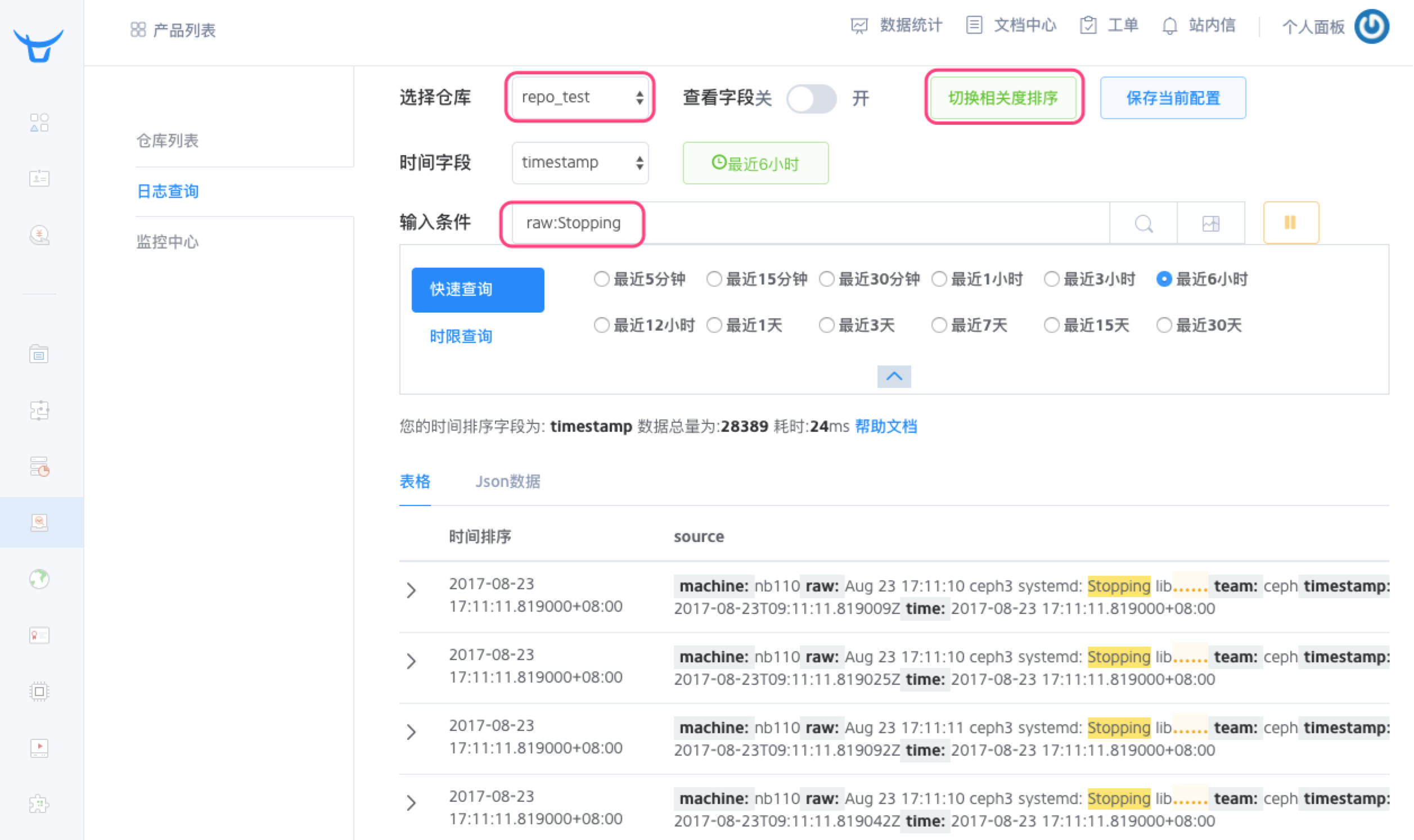Screen dimensions: 1414x840
Task: Click the orange pause icon button
Action: point(1291,223)
